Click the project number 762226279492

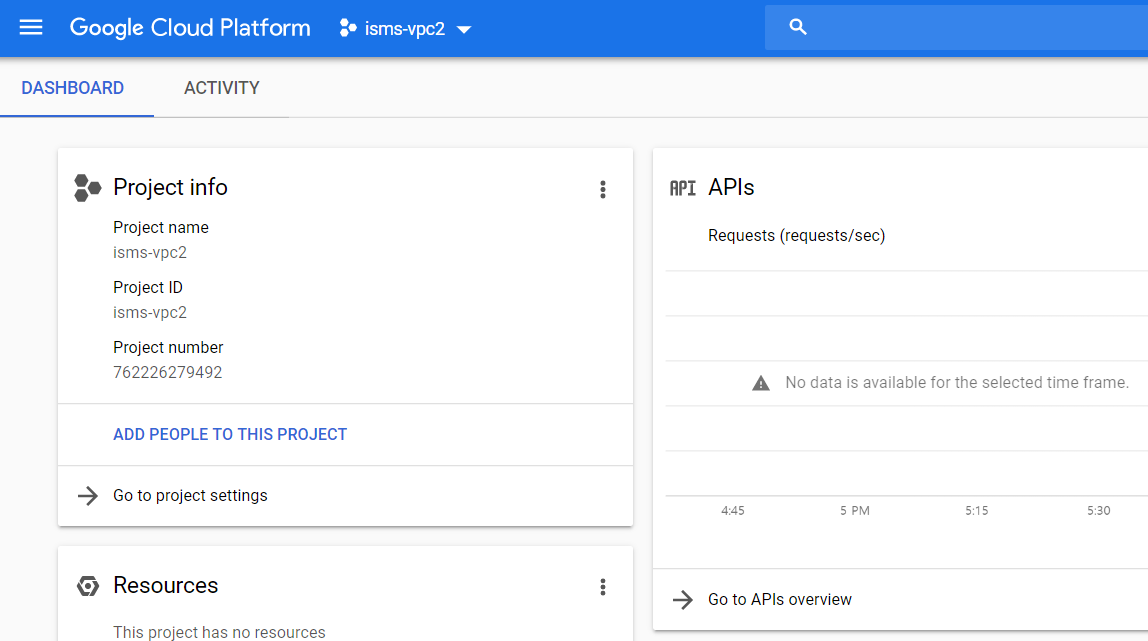(168, 373)
